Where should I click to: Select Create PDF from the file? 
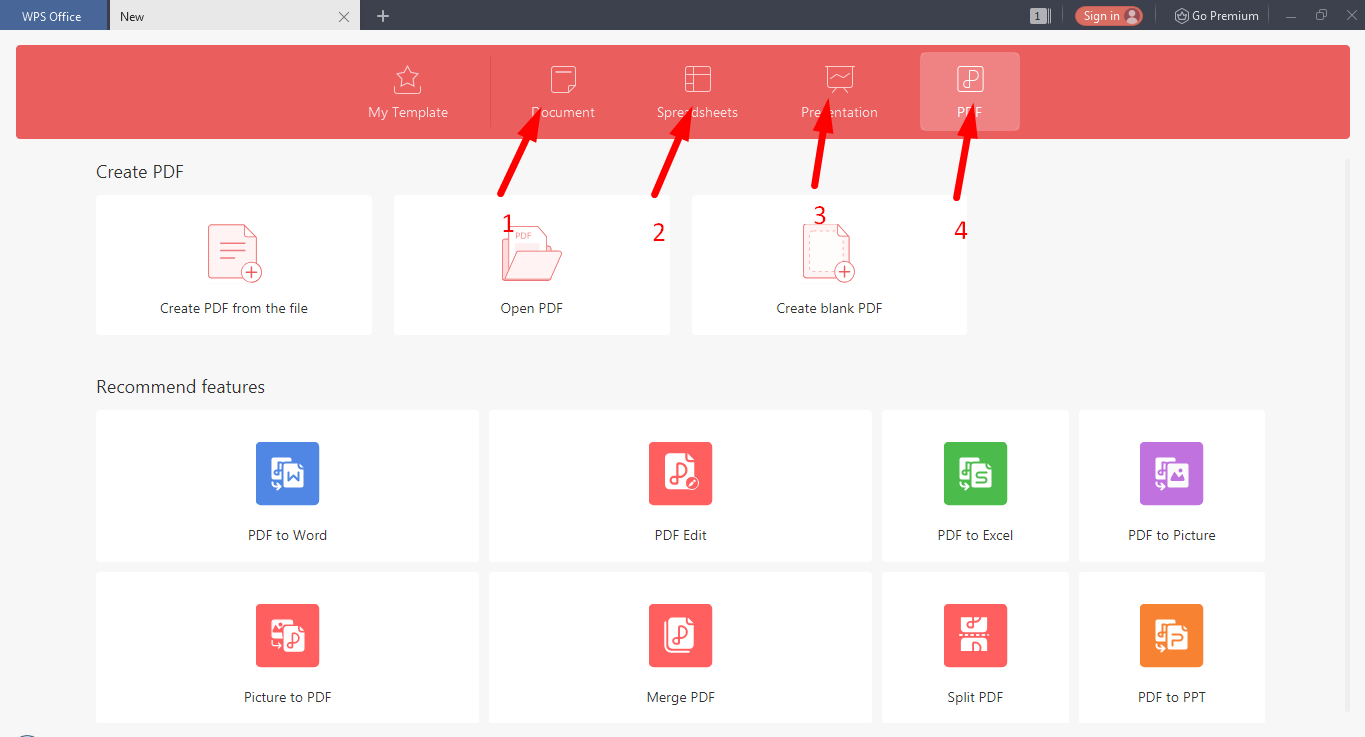[x=233, y=265]
